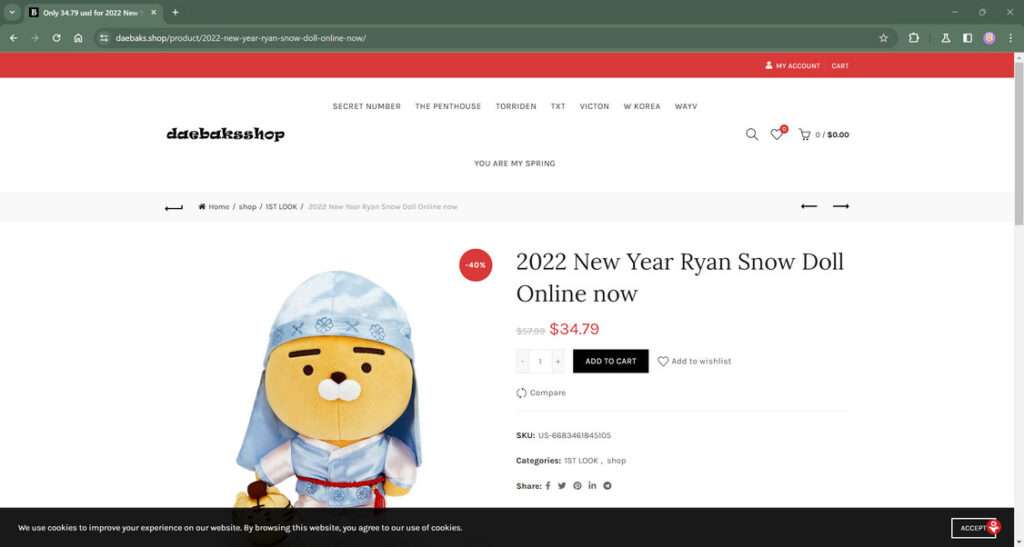Share product via Telegram icon
1024x547 pixels.
pos(607,486)
